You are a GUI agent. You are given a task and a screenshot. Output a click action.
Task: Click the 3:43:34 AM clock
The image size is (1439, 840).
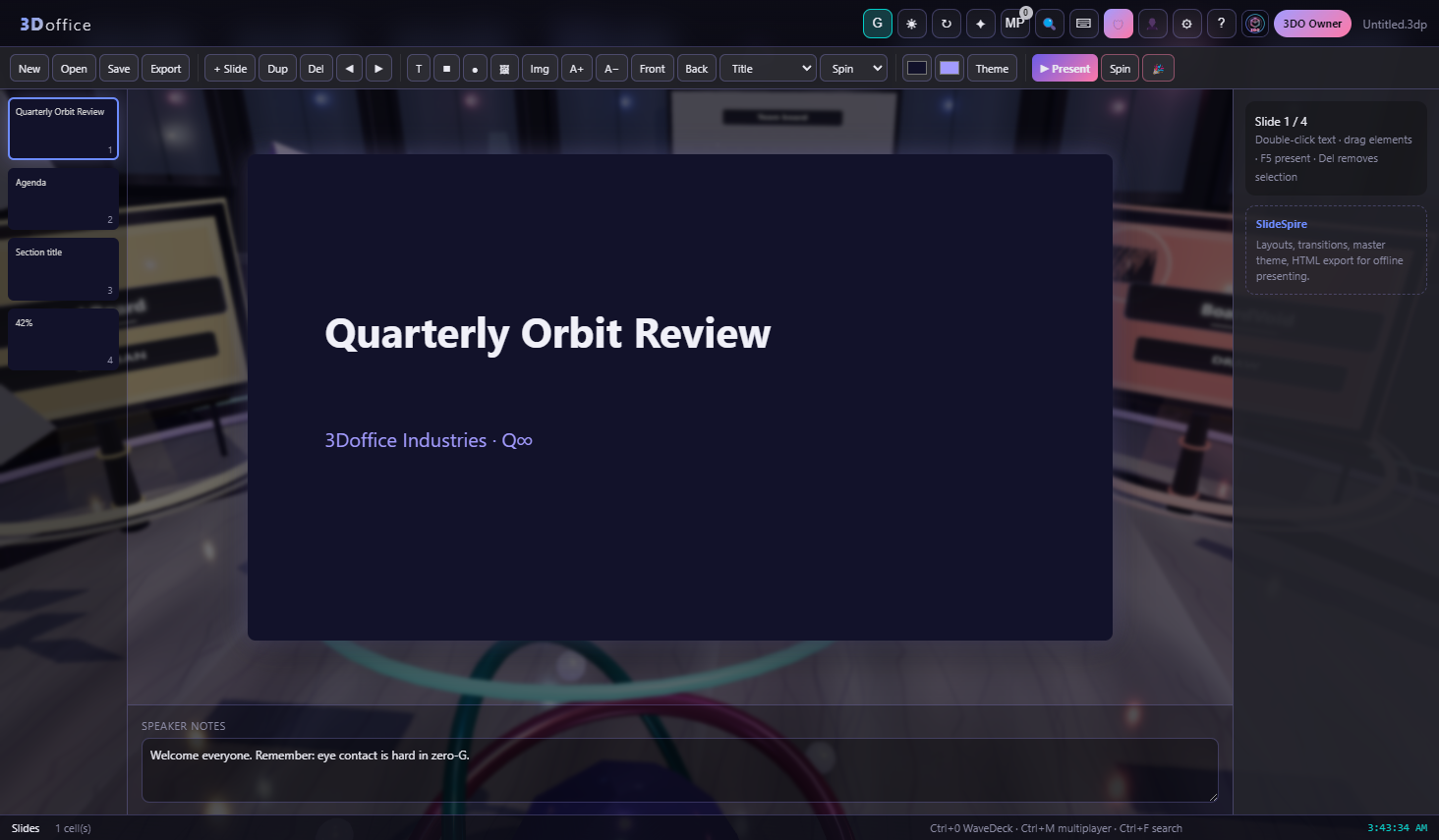click(x=1397, y=828)
